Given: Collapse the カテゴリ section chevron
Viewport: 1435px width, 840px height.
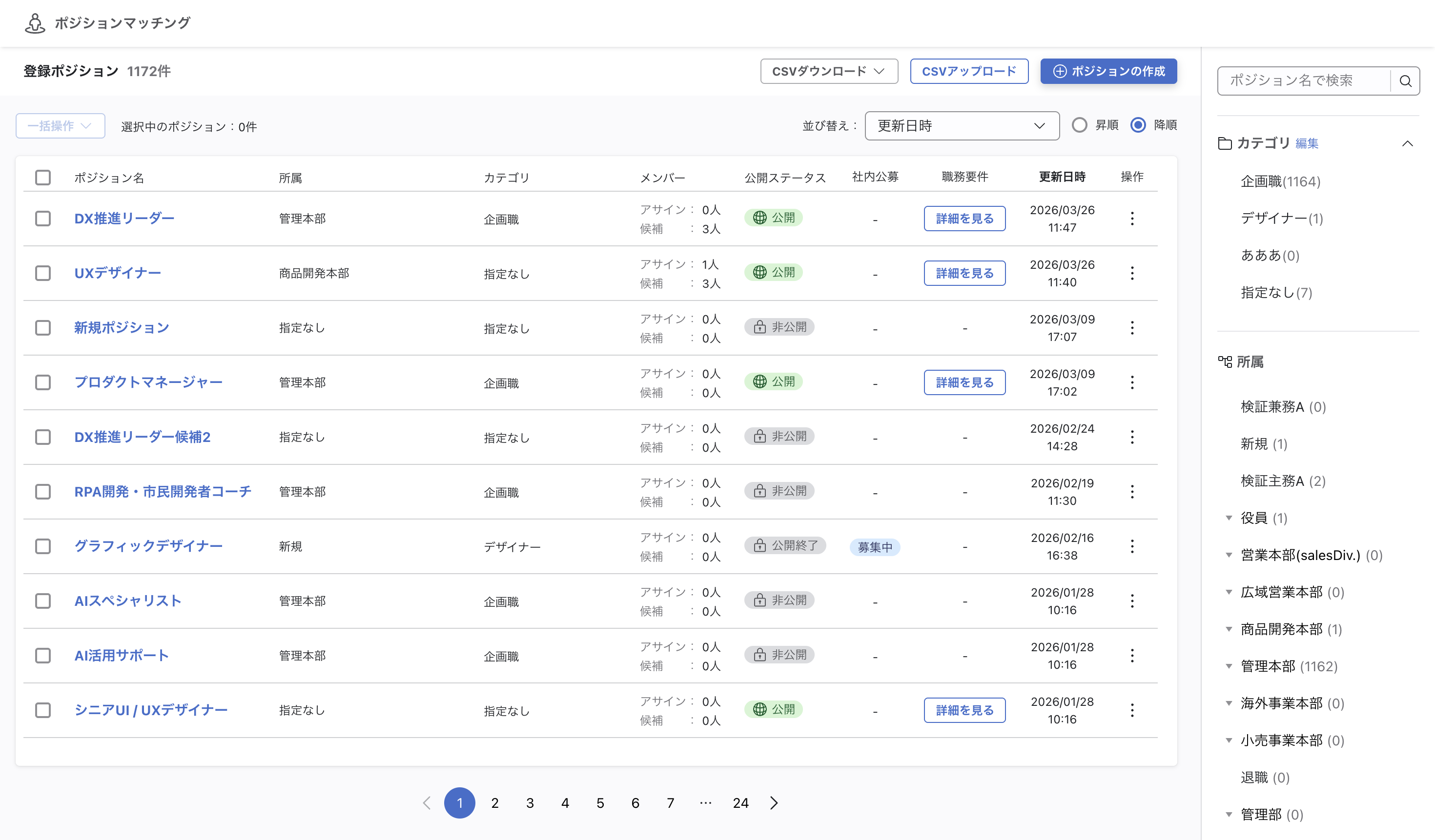Looking at the screenshot, I should 1407,143.
